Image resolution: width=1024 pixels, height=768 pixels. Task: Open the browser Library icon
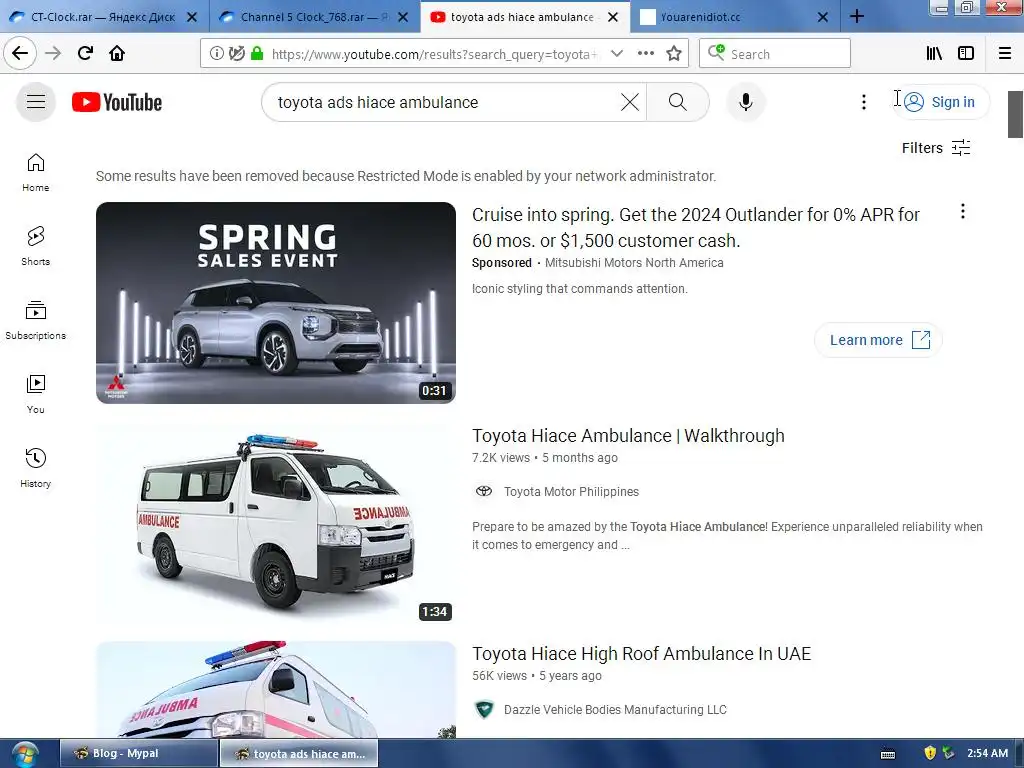click(x=934, y=53)
